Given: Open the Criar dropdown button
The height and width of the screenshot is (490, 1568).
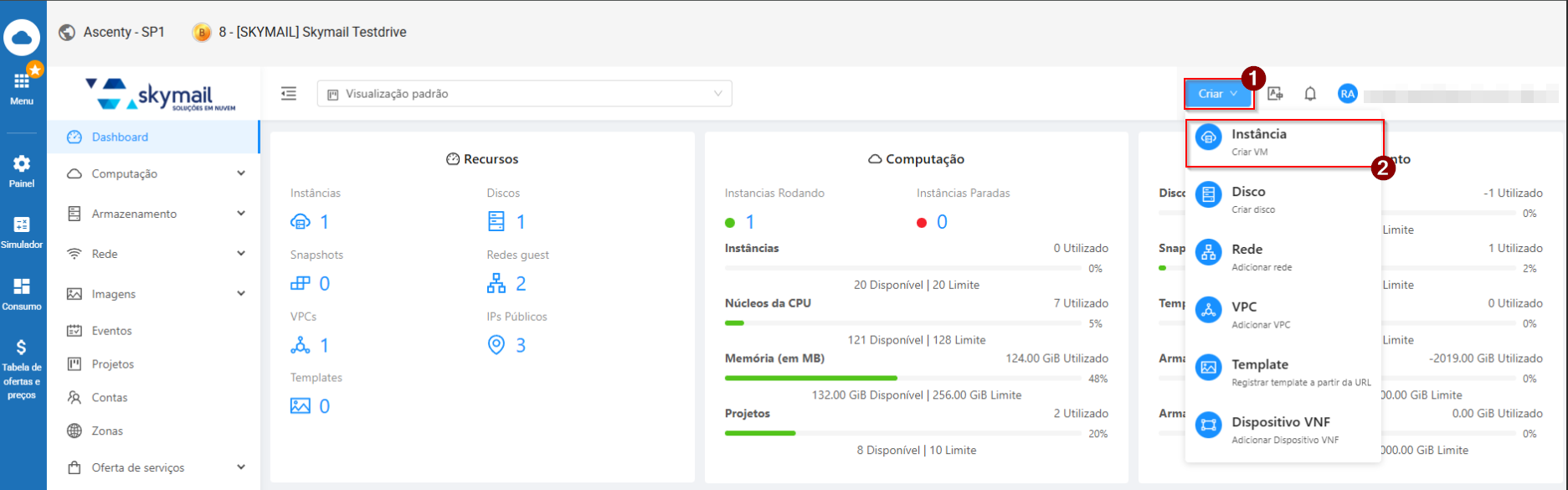Looking at the screenshot, I should [1217, 94].
